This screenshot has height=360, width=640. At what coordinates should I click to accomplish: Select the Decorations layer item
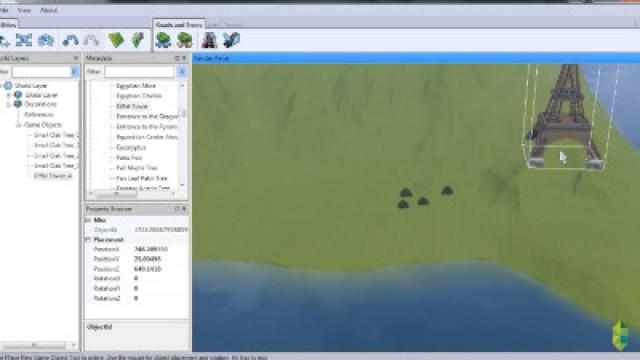(40, 104)
